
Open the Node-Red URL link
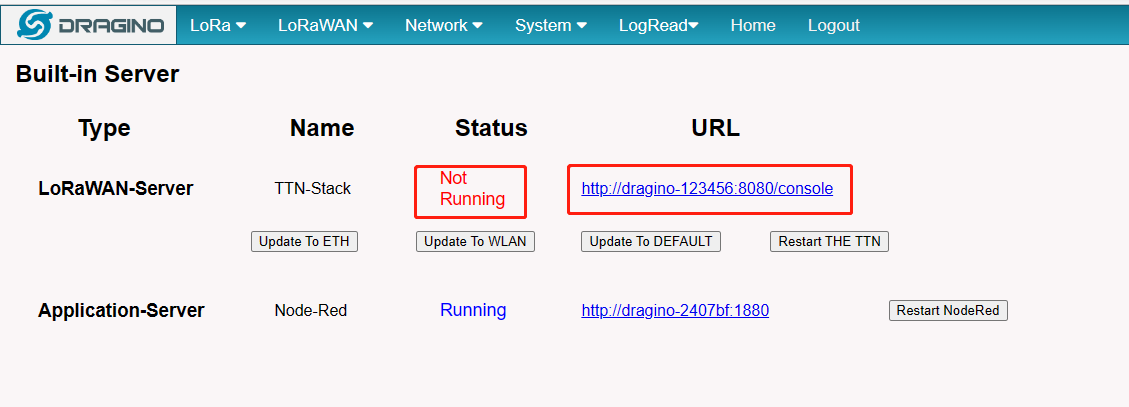point(675,310)
